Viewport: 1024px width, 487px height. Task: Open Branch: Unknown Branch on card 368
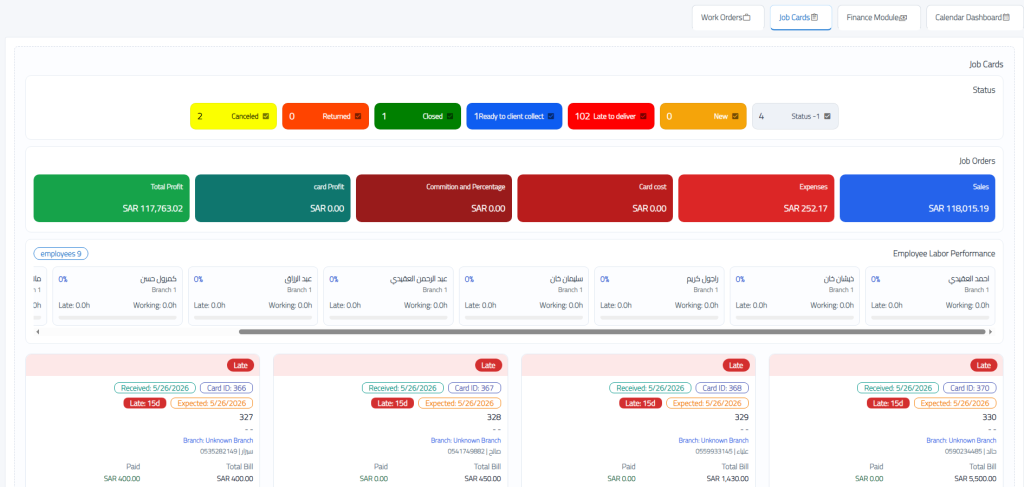(714, 440)
